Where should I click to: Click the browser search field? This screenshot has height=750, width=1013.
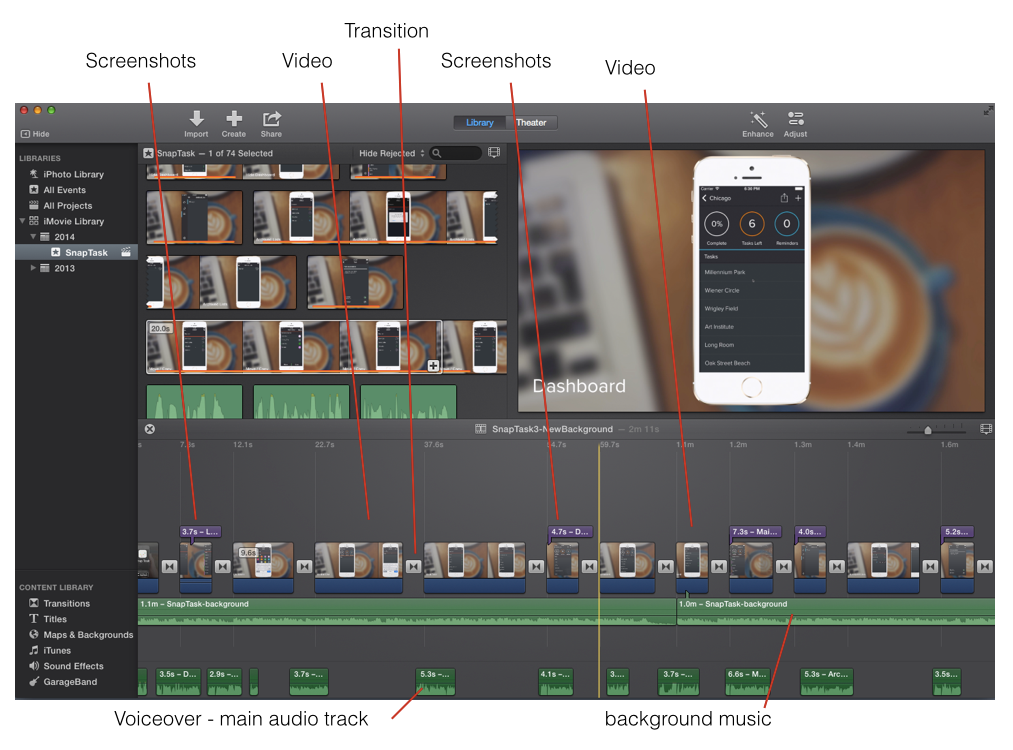click(x=456, y=153)
